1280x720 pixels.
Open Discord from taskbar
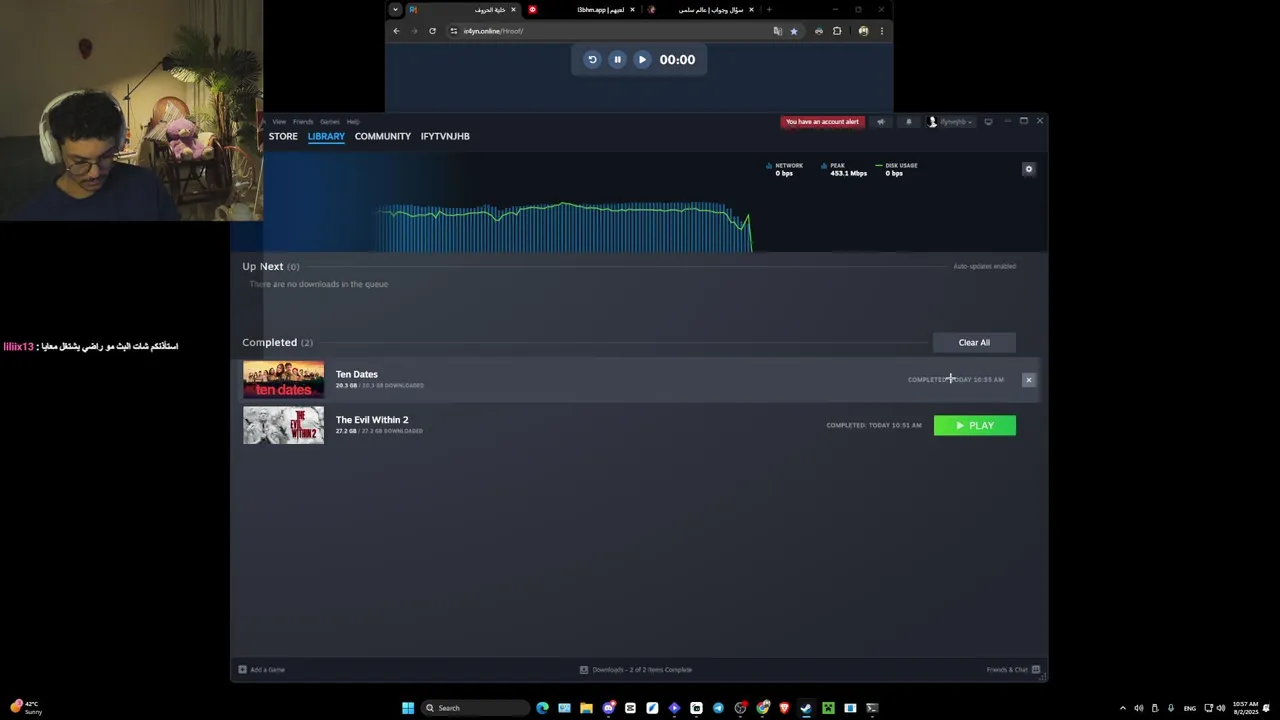tap(608, 708)
